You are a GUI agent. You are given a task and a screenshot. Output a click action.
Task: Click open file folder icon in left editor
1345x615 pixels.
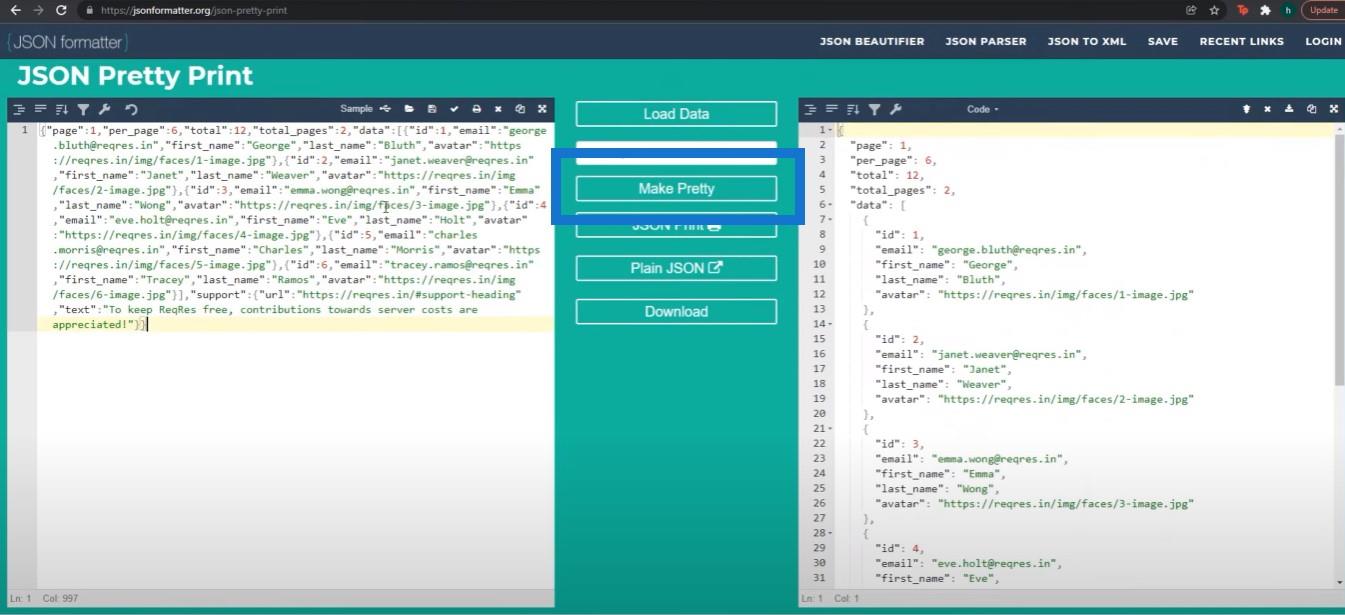pos(409,109)
